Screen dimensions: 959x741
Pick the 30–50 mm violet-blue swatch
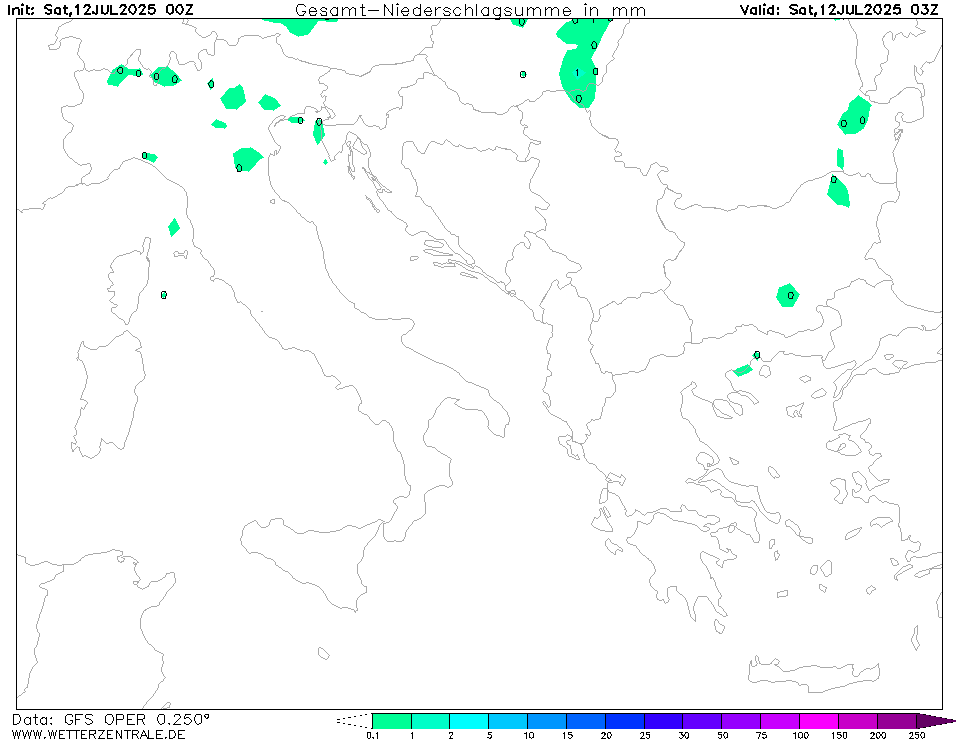[x=702, y=721]
